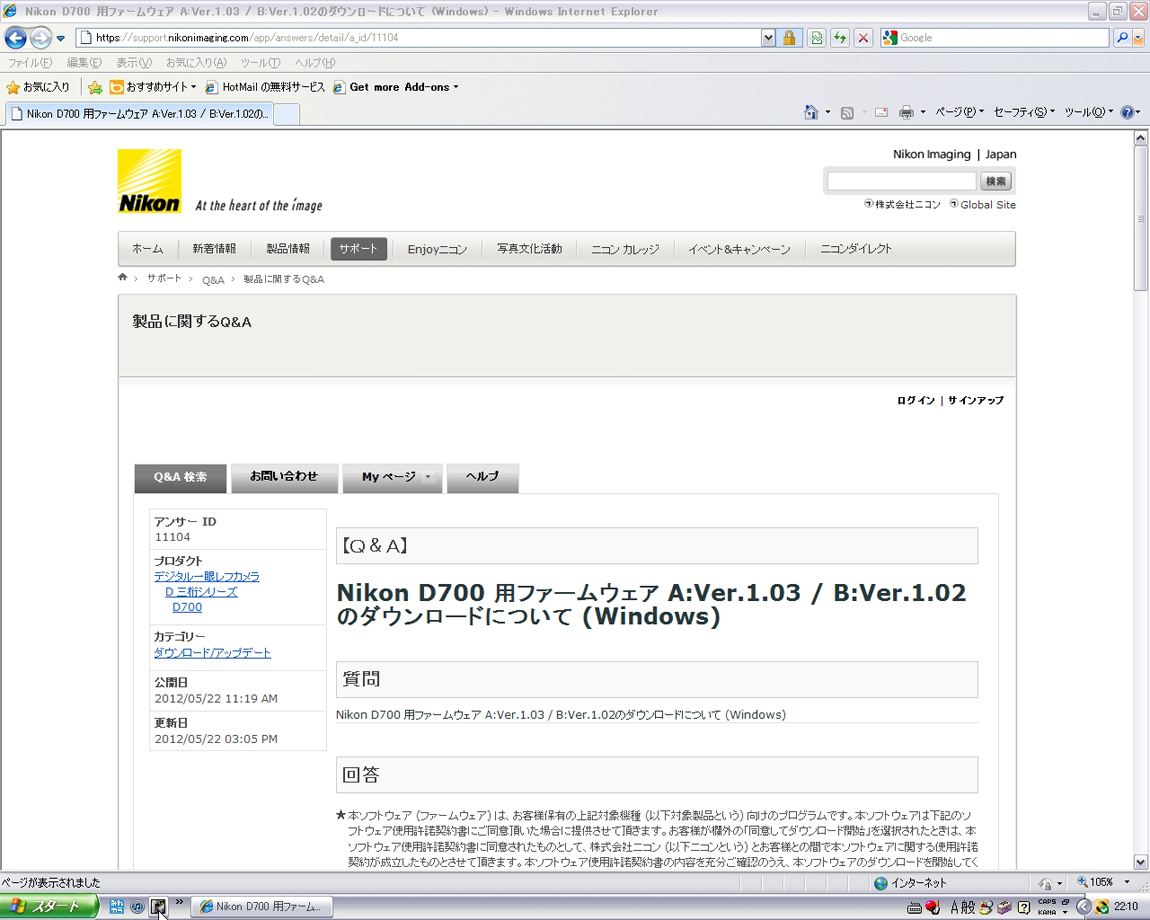Screen dimensions: 1150x920
Task: Go back with the browser Back arrow
Action: click(x=15, y=37)
